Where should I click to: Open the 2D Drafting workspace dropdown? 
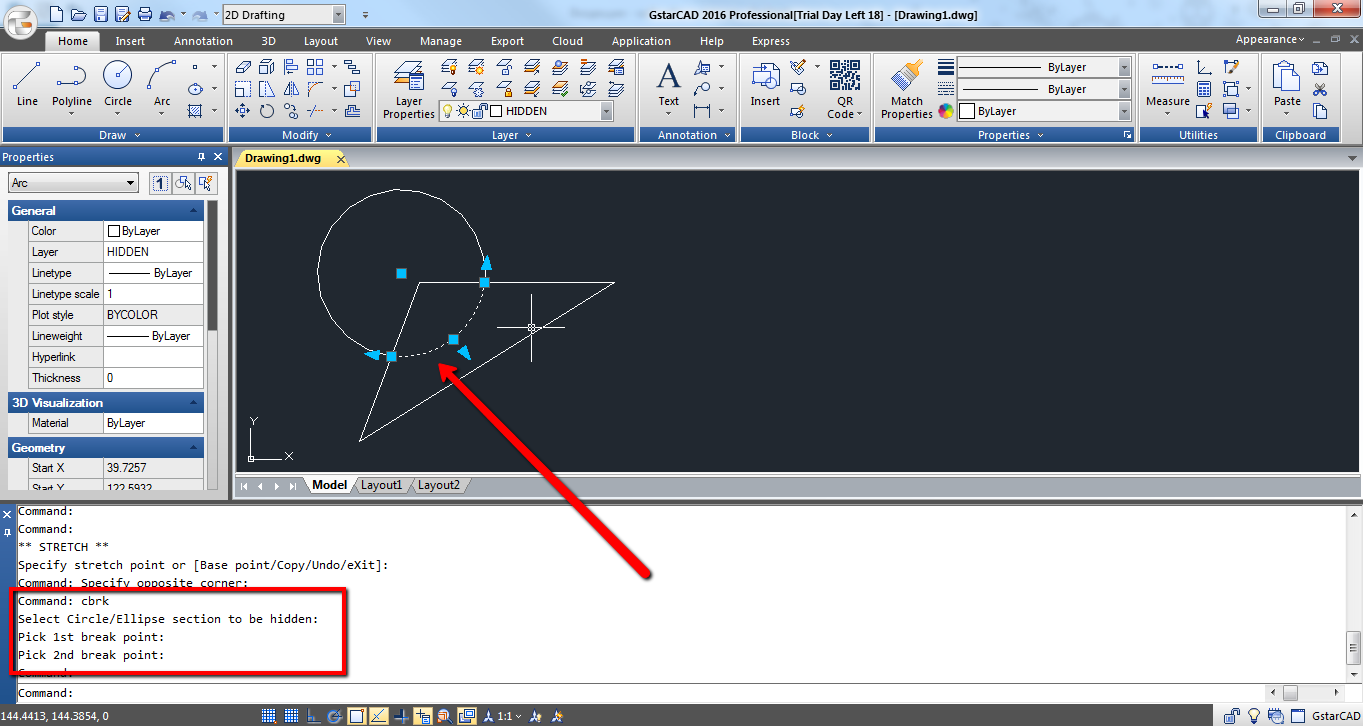tap(338, 15)
